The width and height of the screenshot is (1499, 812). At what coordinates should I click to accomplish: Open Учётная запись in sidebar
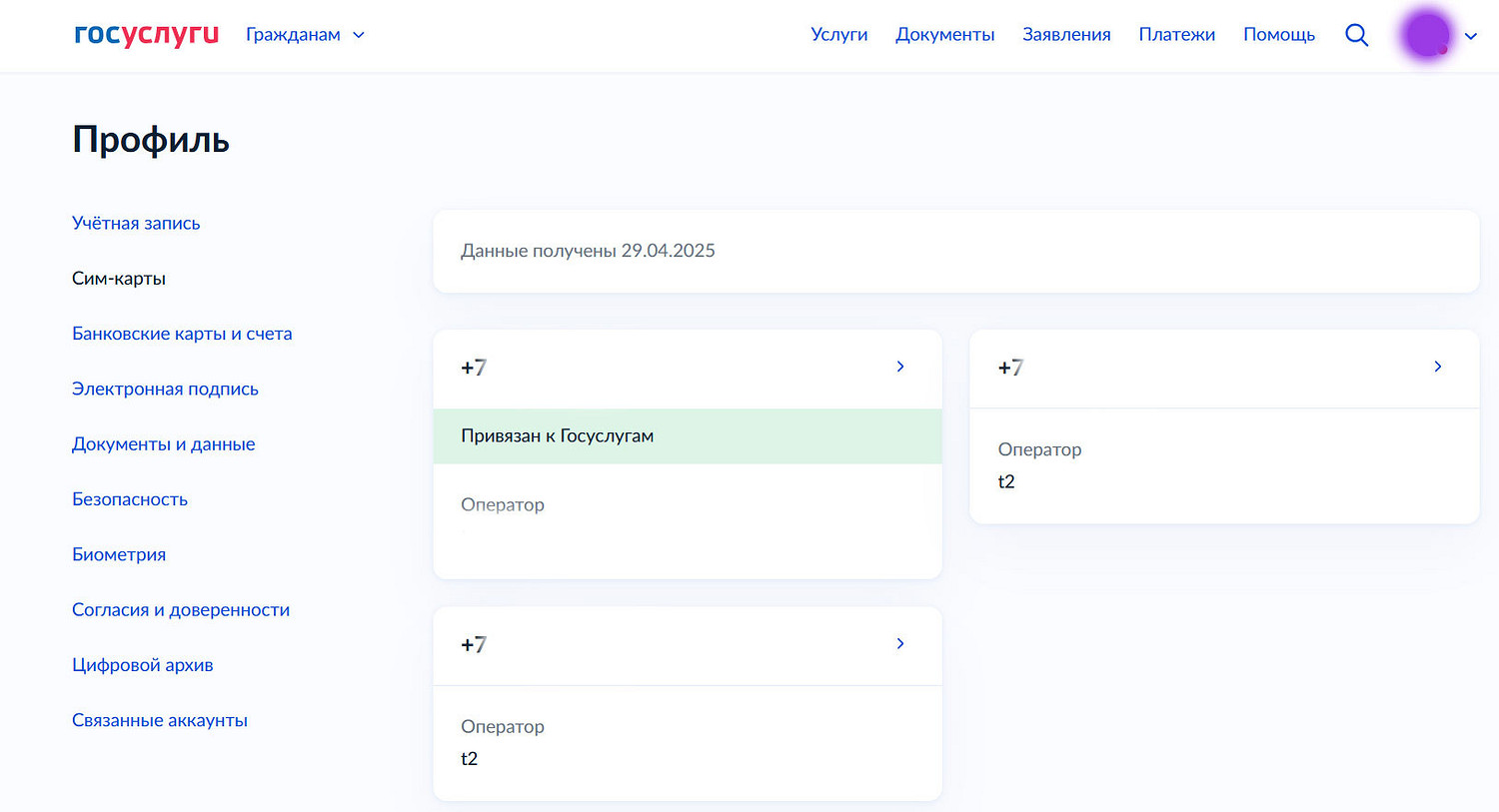pos(136,223)
